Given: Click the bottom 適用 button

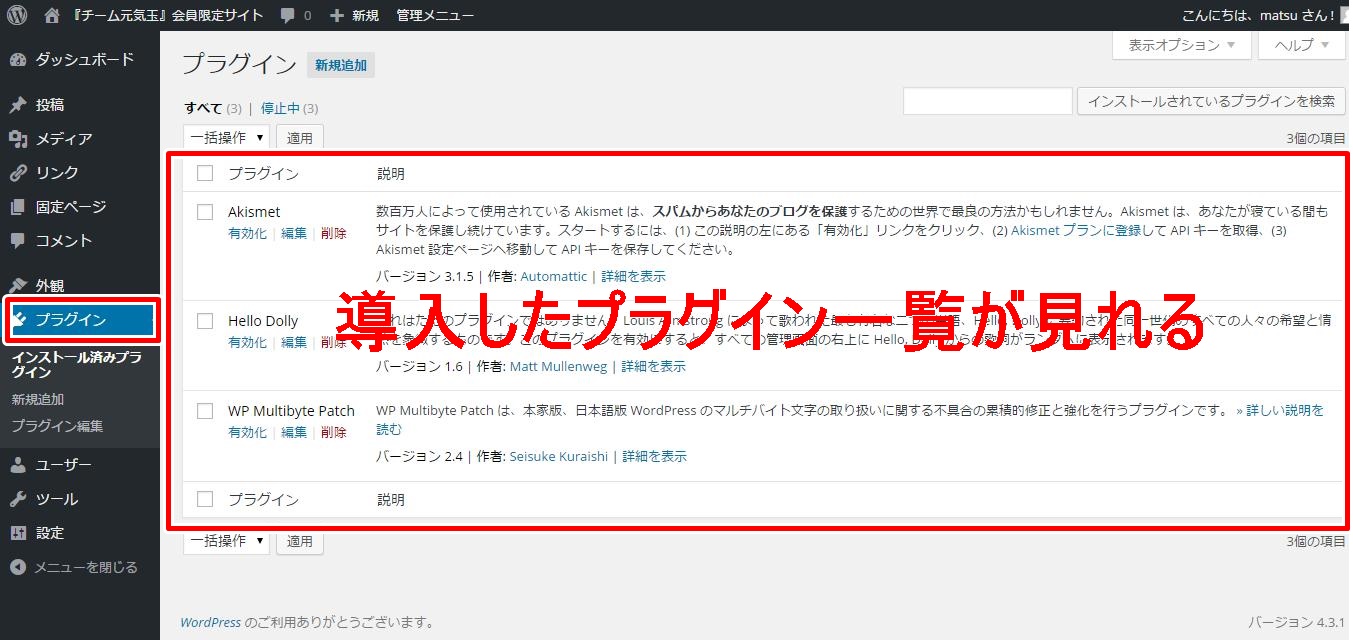Looking at the screenshot, I should pyautogui.click(x=300, y=541).
